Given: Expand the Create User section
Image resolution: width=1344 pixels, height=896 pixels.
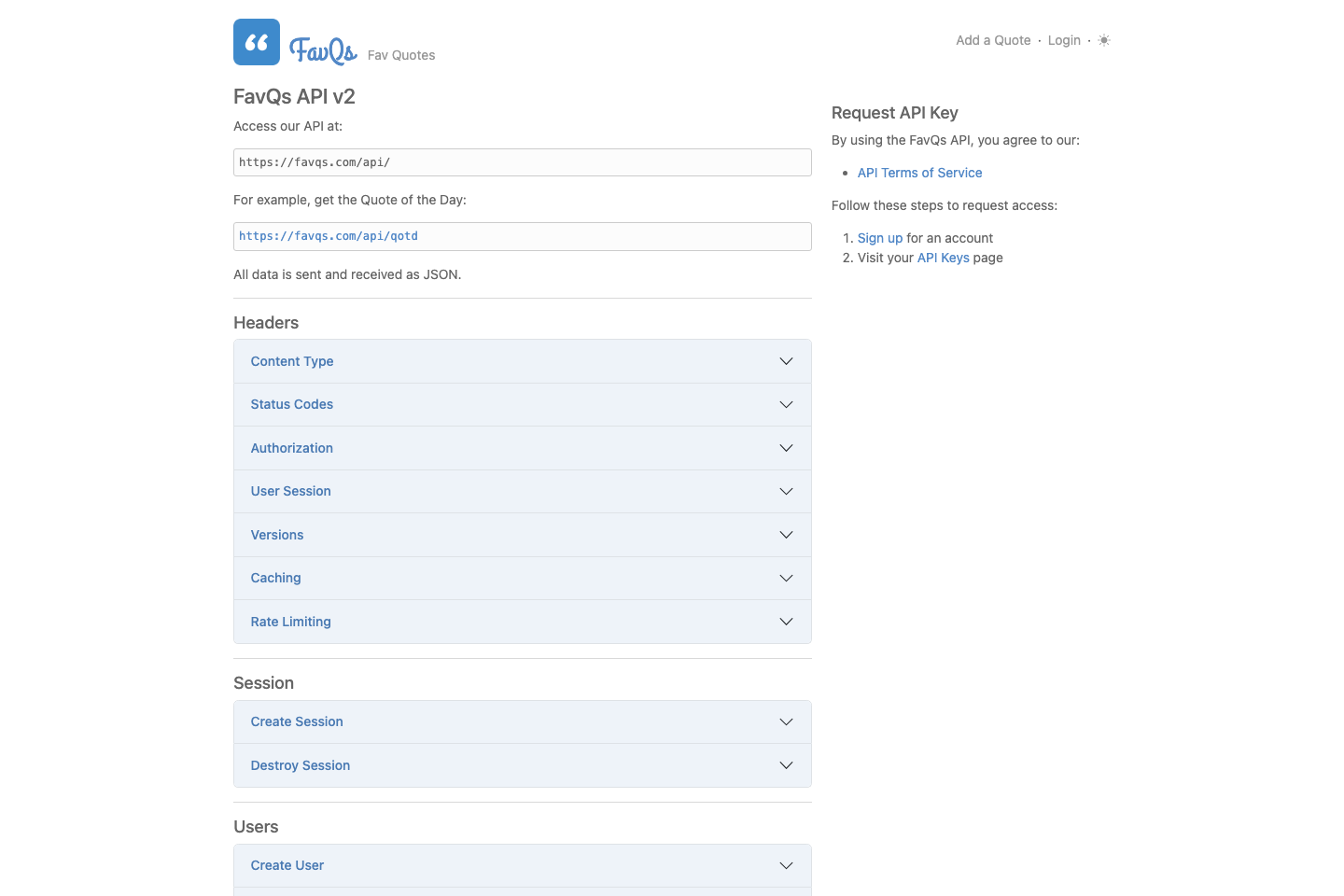Looking at the screenshot, I should click(522, 865).
